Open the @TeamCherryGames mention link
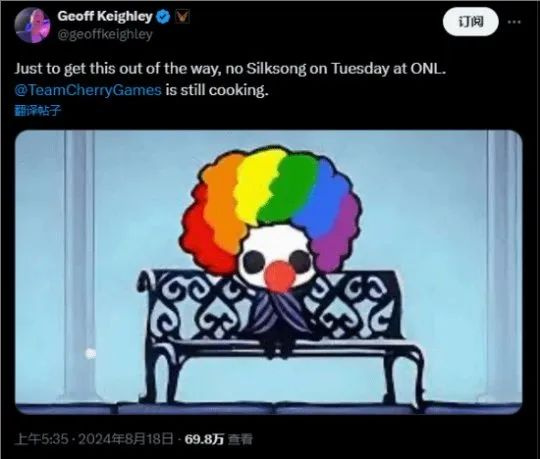540x459 pixels. click(x=88, y=90)
